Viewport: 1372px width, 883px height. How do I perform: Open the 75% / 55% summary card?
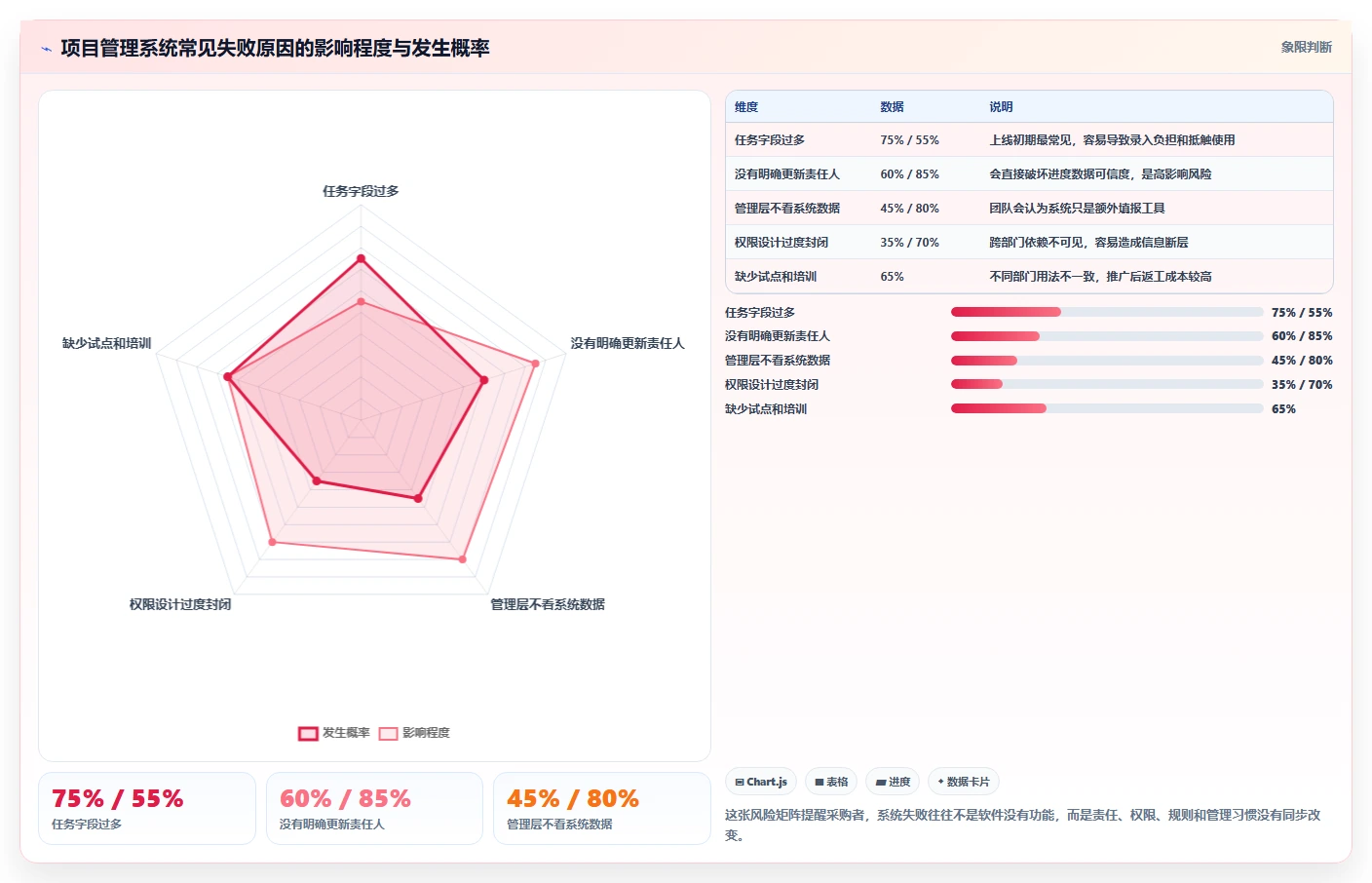point(147,808)
